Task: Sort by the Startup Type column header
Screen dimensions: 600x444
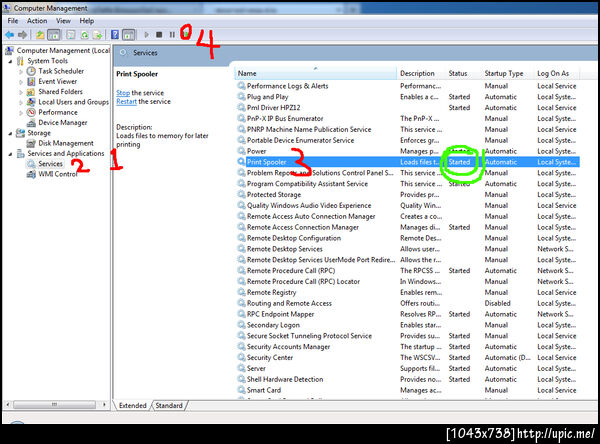Action: [508, 73]
